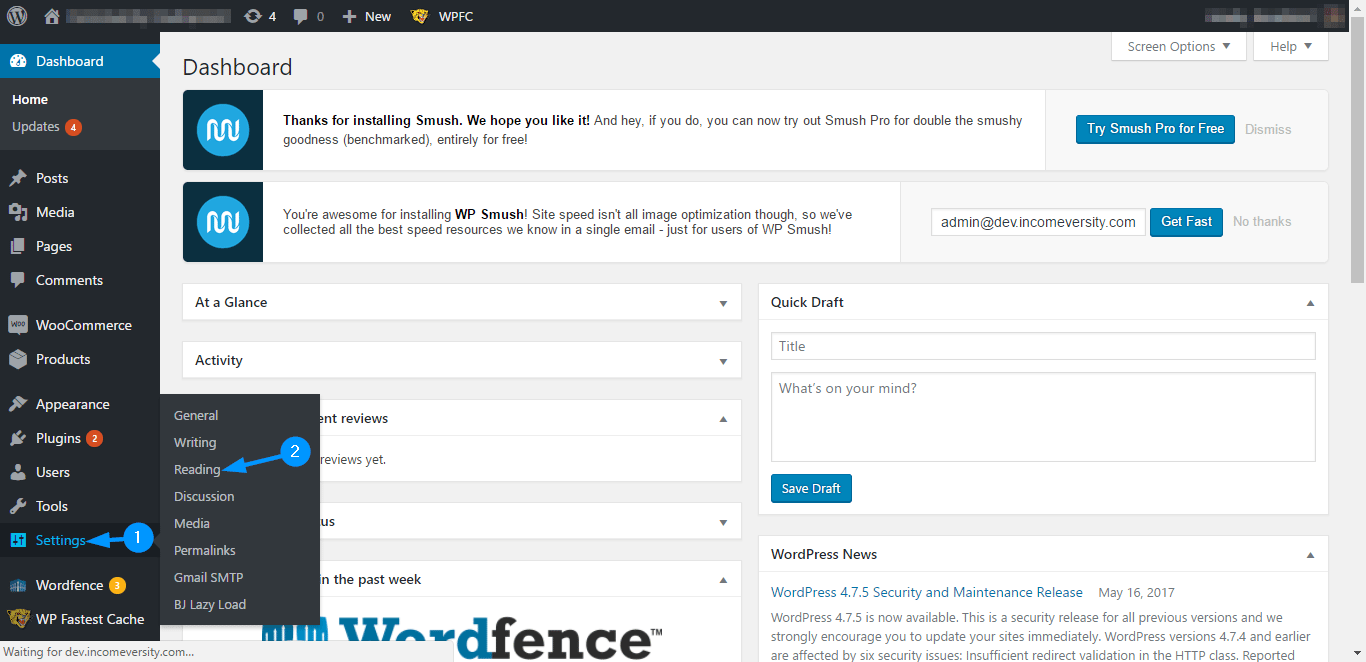Image resolution: width=1366 pixels, height=662 pixels.
Task: Click the admin email input field
Action: 1038,222
